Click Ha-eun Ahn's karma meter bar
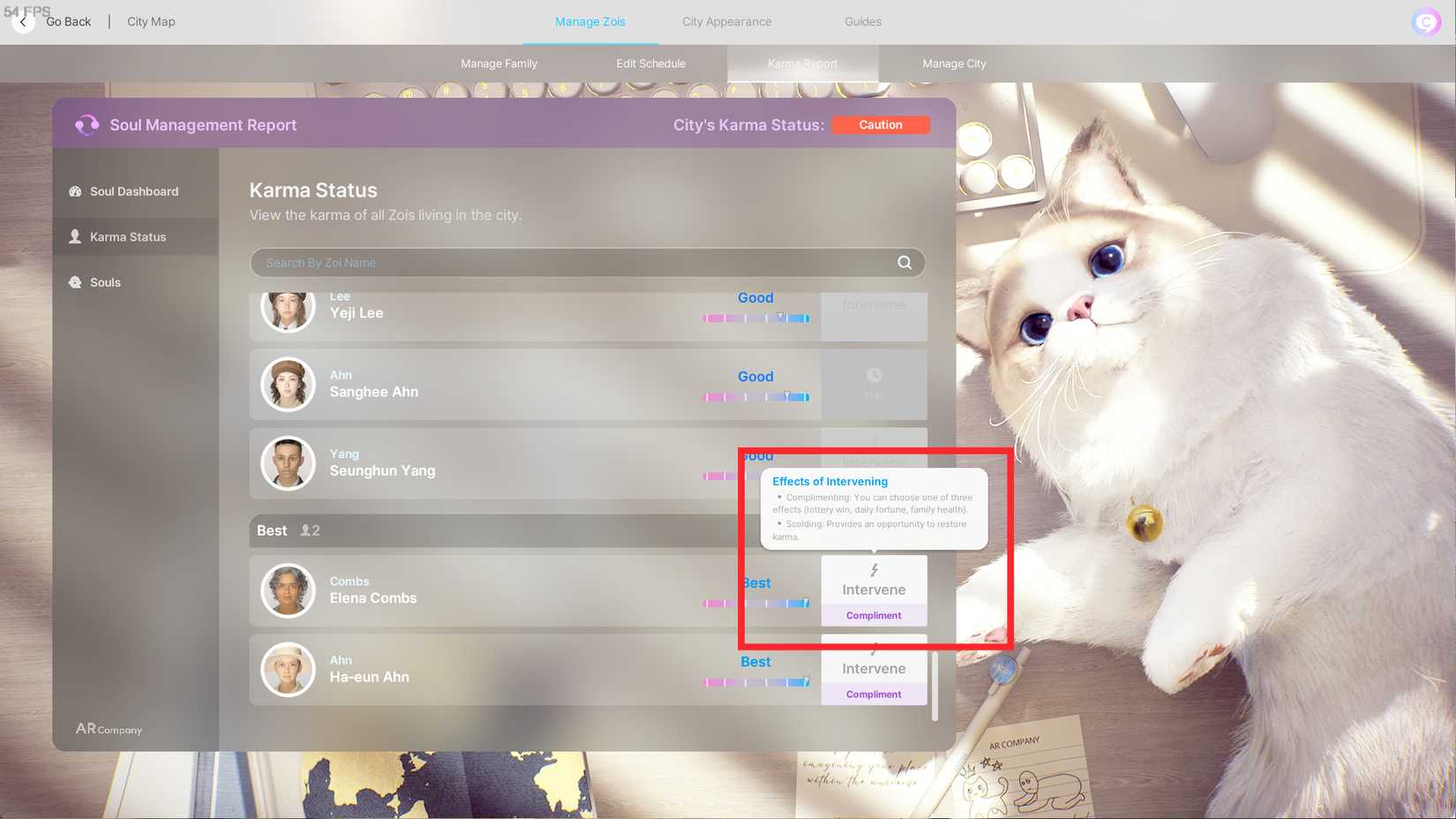This screenshot has height=819, width=1456. point(756,682)
